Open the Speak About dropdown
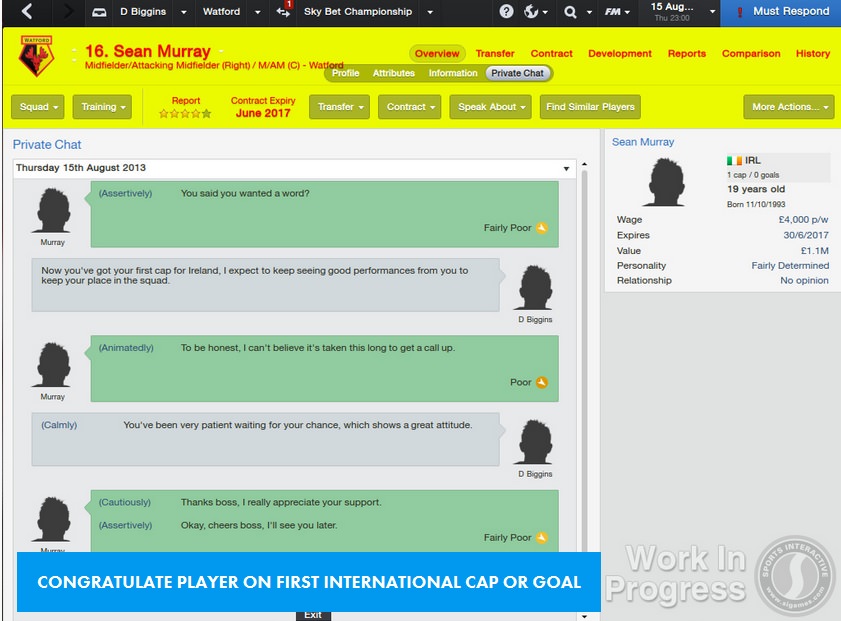The width and height of the screenshot is (841, 621). click(x=491, y=107)
